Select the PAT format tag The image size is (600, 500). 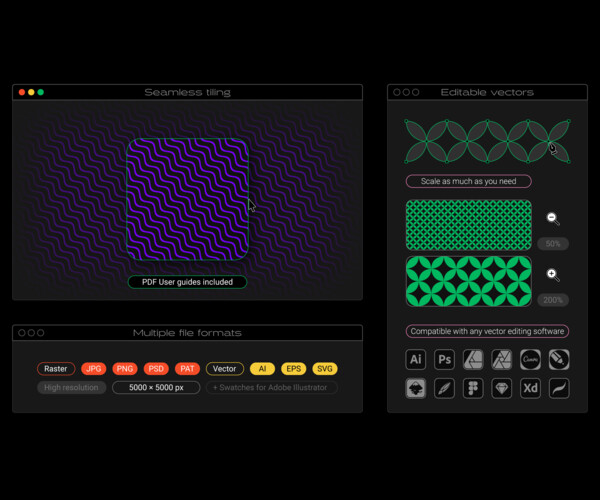tap(187, 369)
